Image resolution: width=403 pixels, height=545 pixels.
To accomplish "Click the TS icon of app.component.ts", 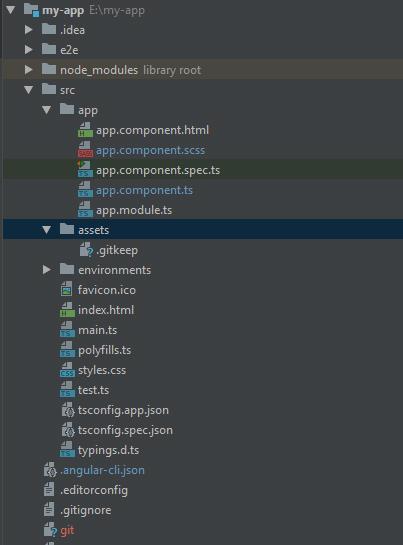I will point(85,190).
